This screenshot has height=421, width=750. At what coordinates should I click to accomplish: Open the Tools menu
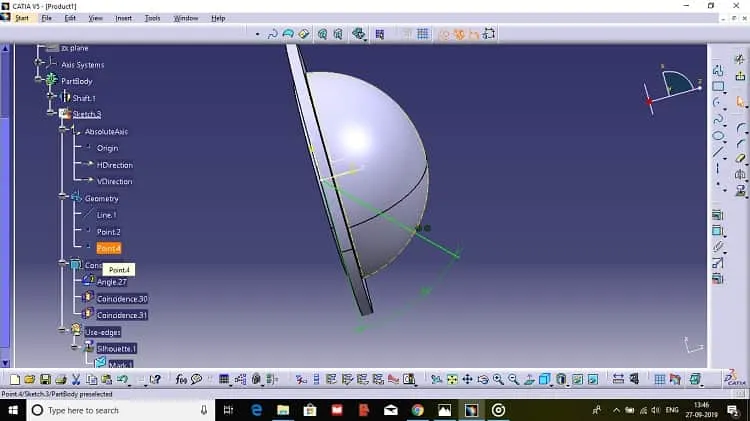coord(153,18)
